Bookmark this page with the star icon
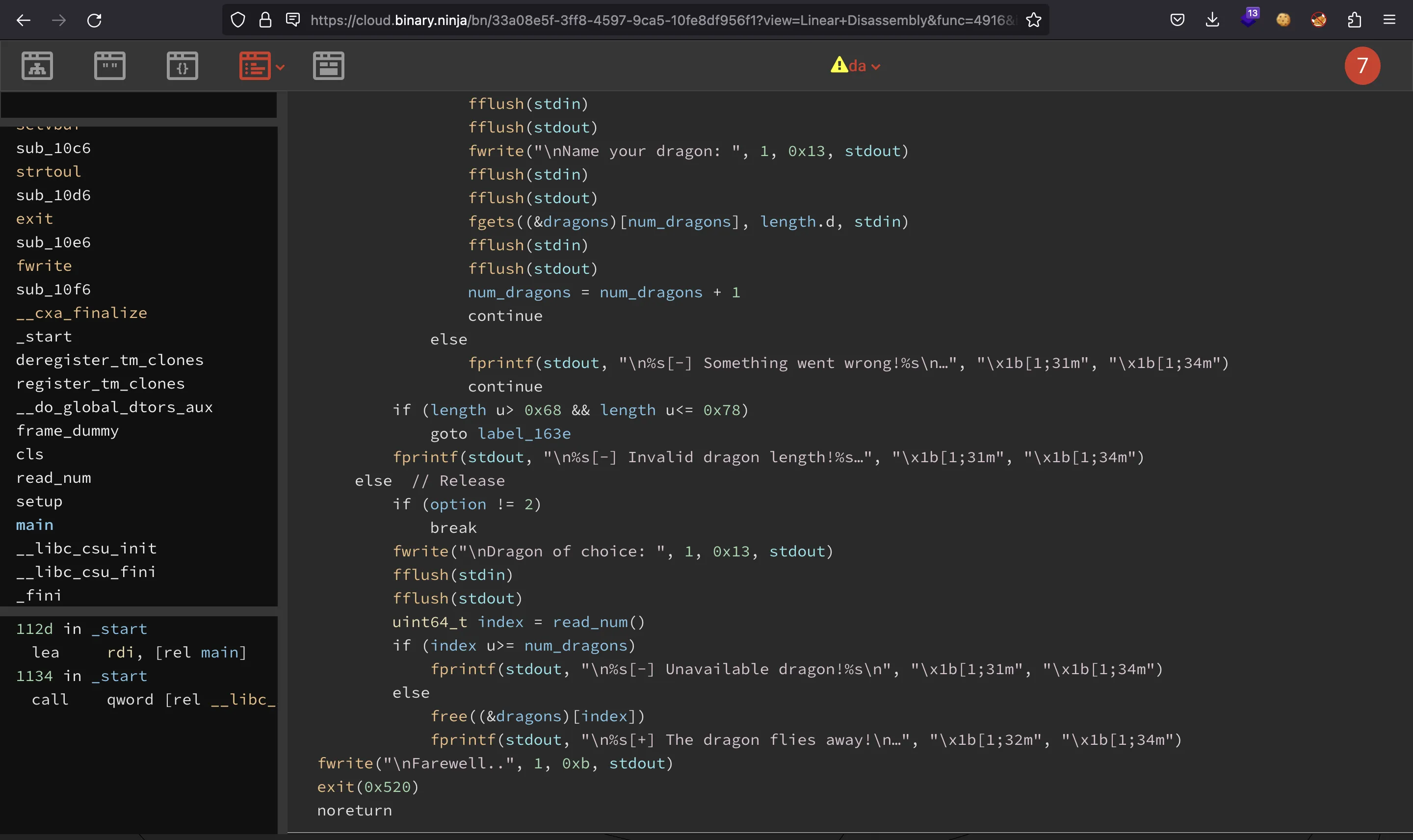 pyautogui.click(x=1033, y=21)
